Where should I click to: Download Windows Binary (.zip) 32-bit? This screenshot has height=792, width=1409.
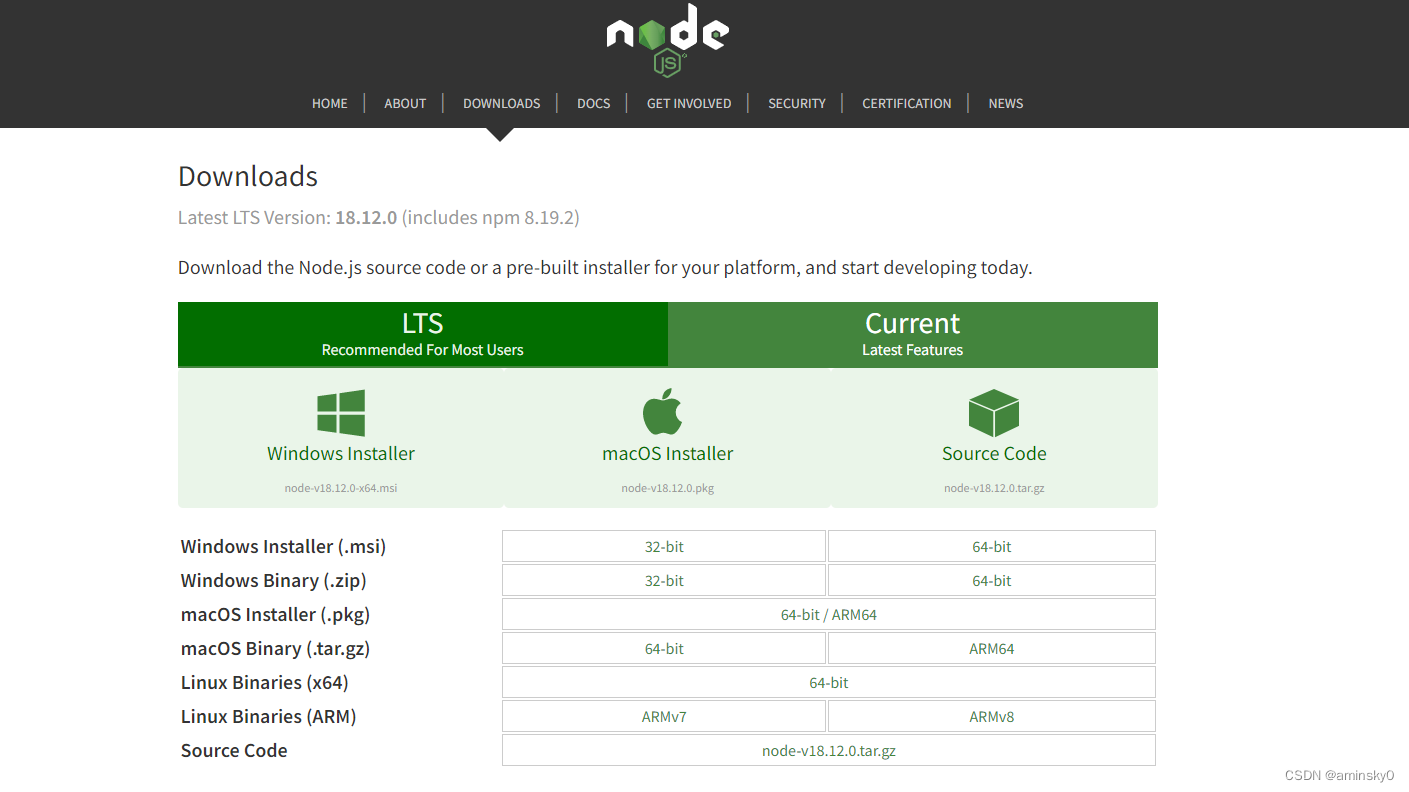point(664,581)
